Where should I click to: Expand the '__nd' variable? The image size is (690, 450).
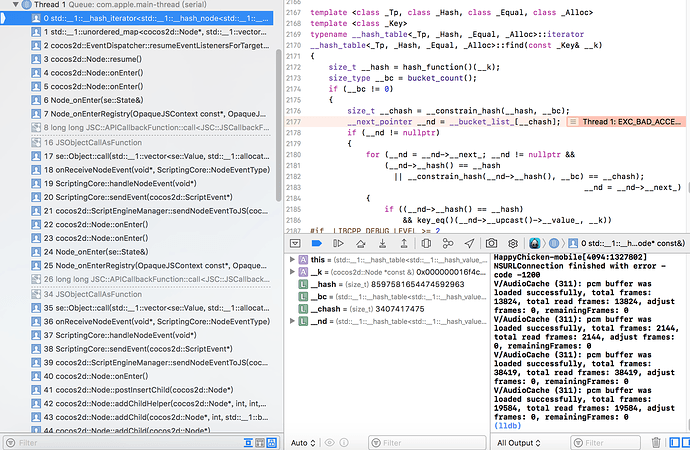(292, 321)
